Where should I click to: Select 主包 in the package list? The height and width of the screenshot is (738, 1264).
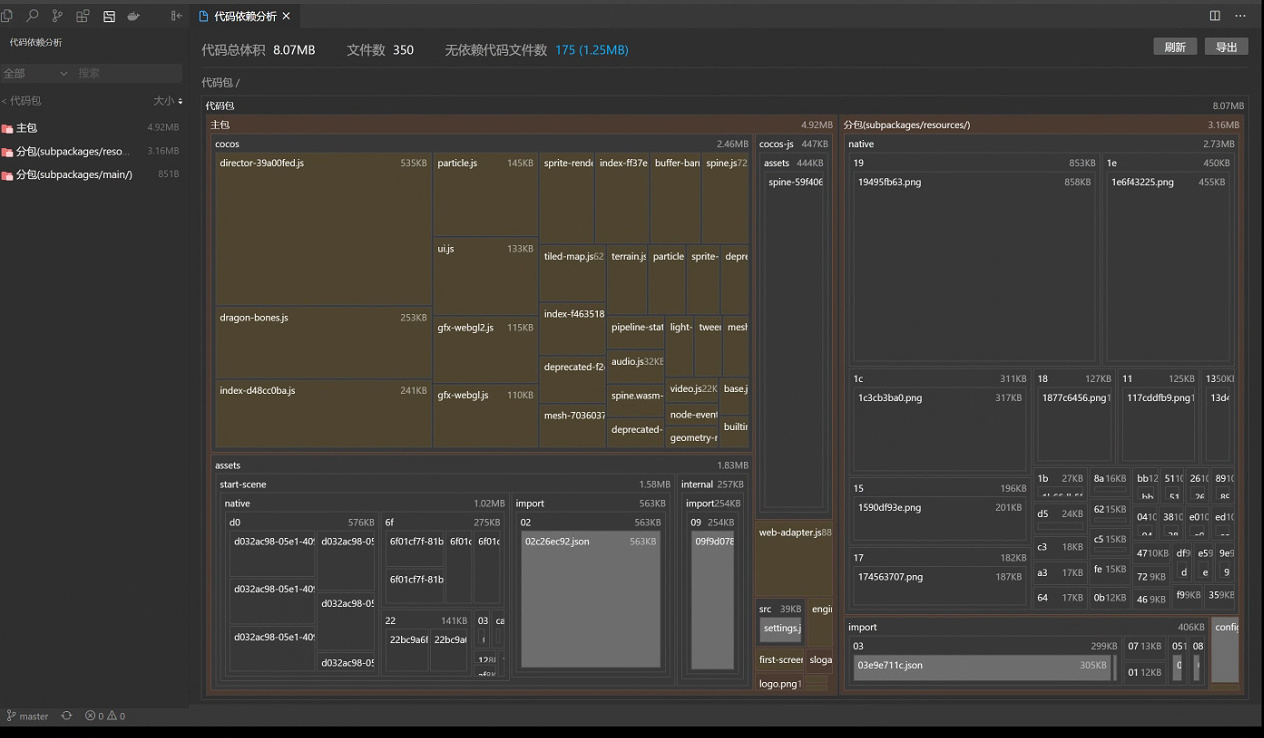27,128
